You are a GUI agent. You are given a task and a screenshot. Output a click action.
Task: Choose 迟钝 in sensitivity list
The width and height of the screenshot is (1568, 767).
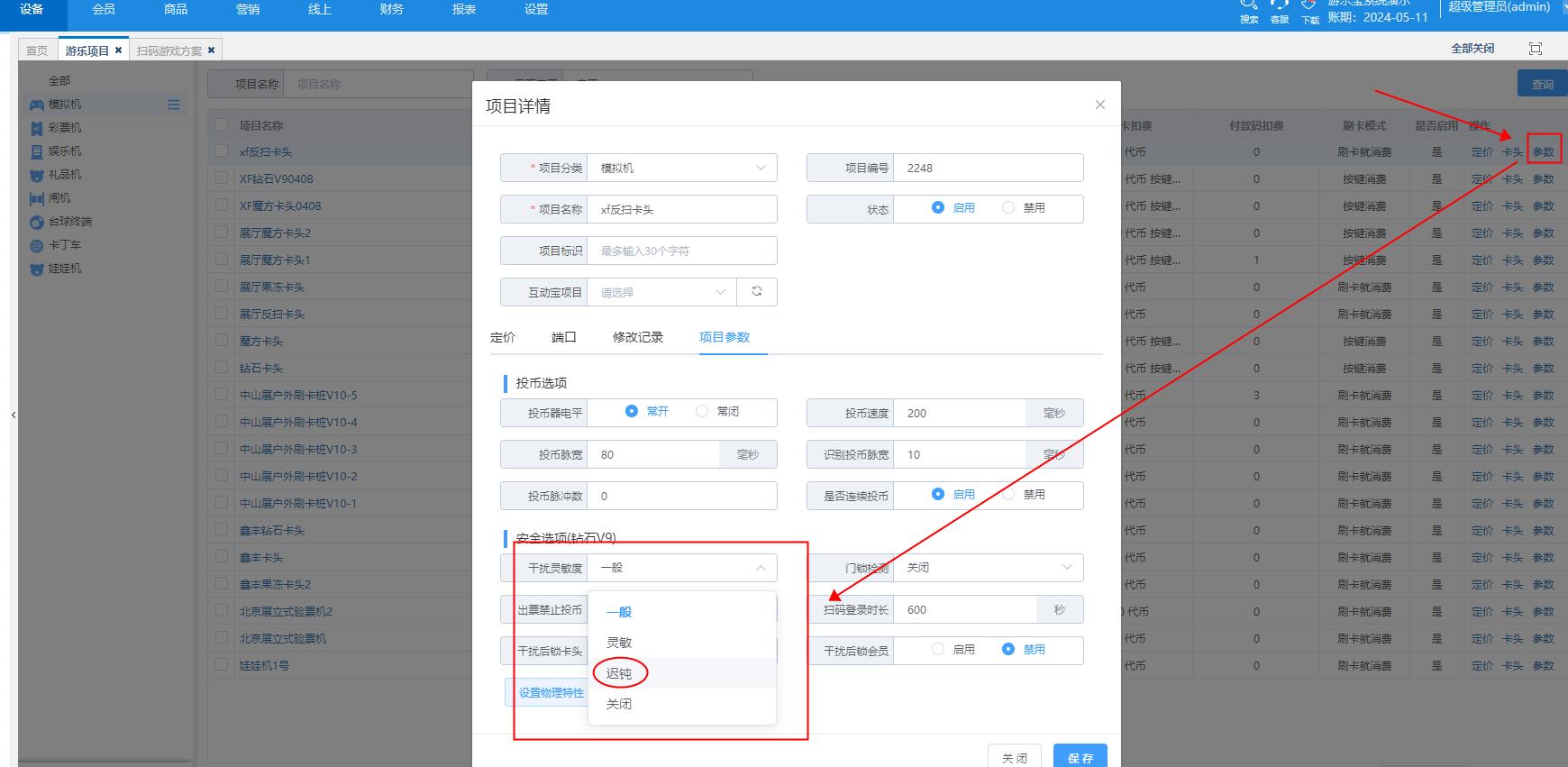point(682,673)
